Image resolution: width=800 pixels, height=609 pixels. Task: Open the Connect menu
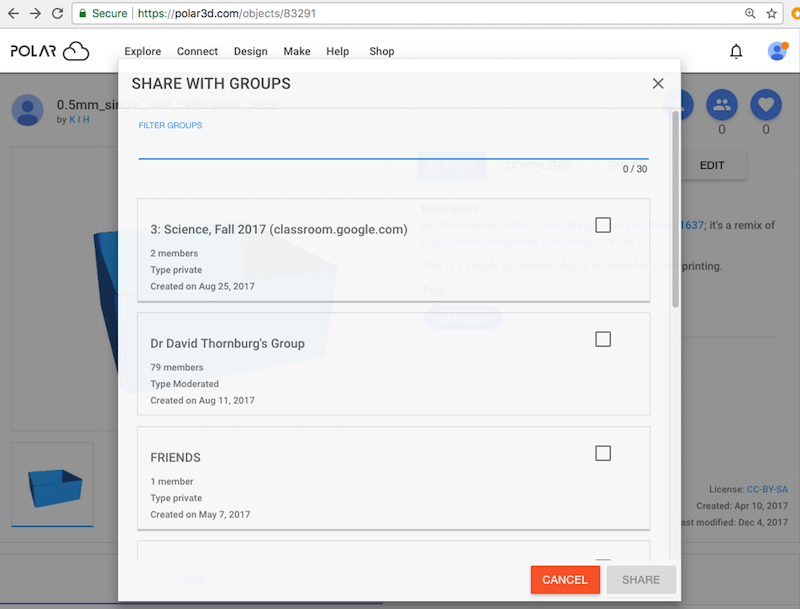pyautogui.click(x=197, y=52)
